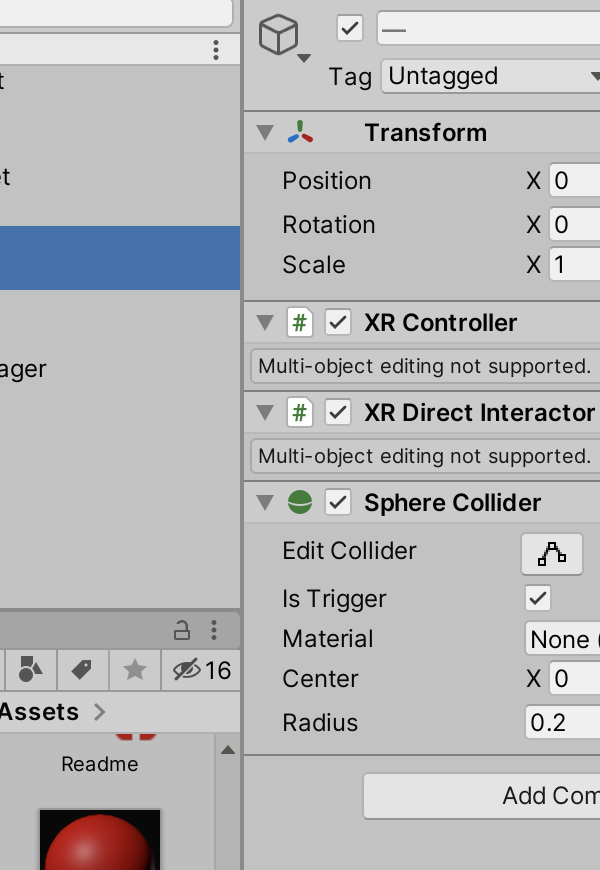This screenshot has height=870, width=600.
Task: Click the GameObject cube icon
Action: click(x=278, y=35)
